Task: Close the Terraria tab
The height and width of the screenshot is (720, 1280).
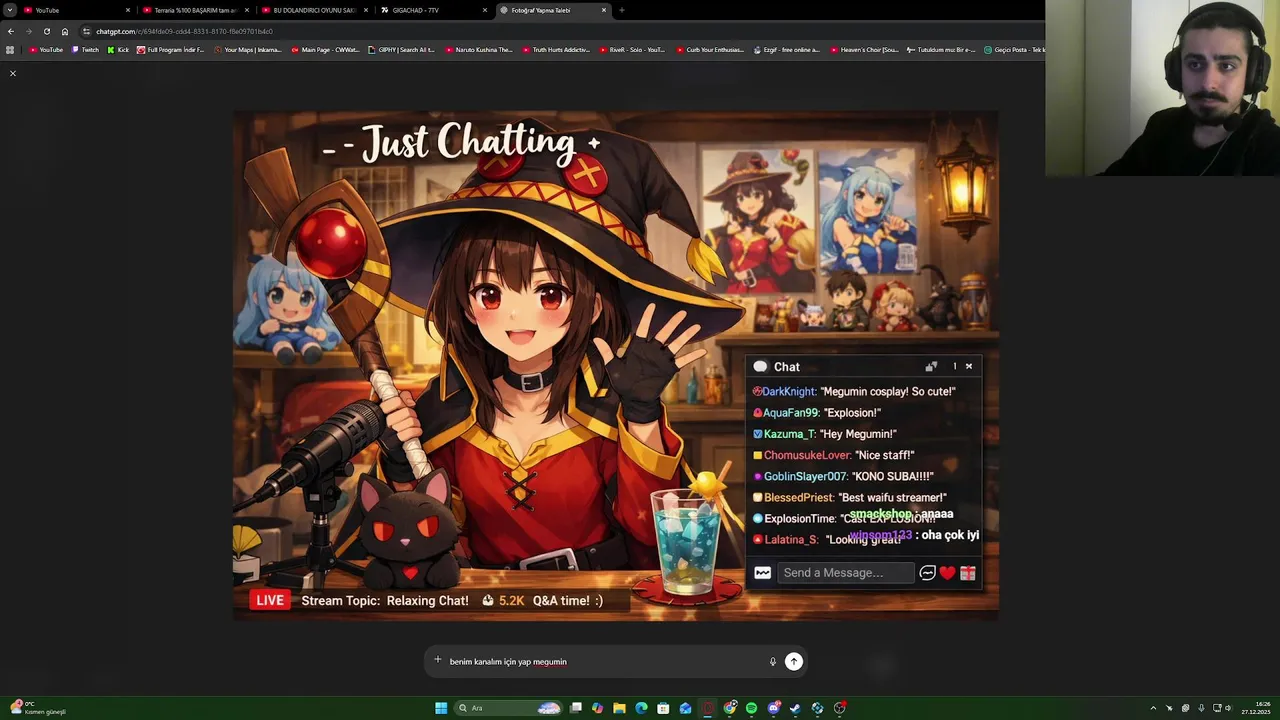Action: click(247, 10)
